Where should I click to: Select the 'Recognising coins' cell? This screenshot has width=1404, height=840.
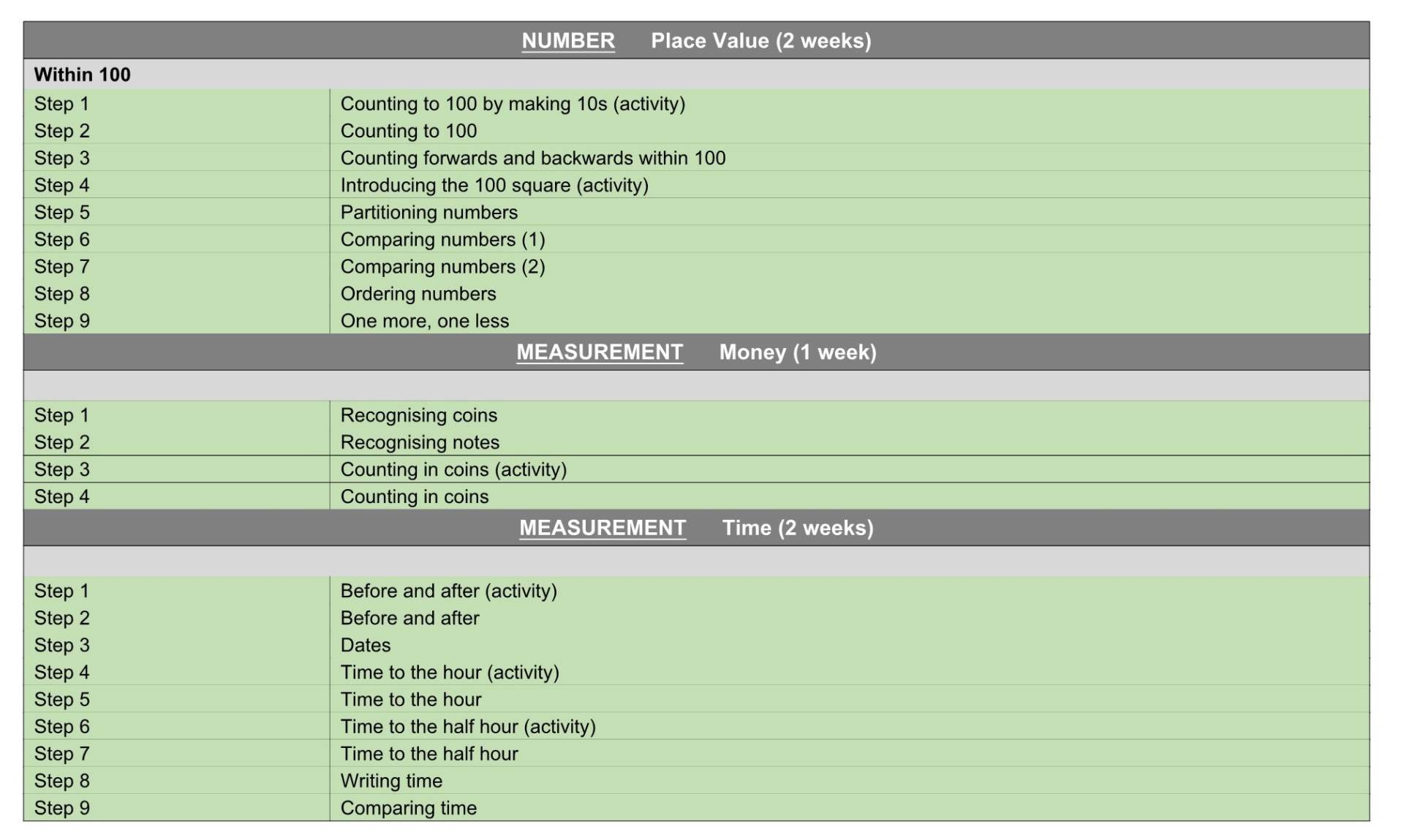pos(418,415)
